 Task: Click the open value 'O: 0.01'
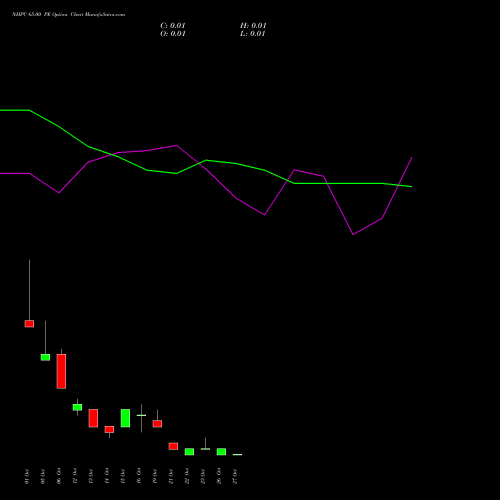(x=173, y=34)
